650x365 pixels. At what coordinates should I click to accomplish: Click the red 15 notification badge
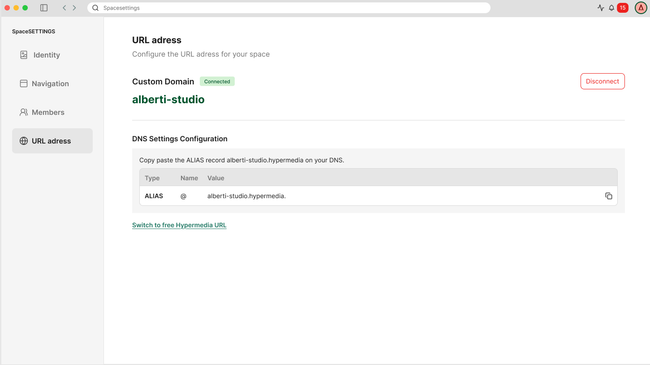623,8
